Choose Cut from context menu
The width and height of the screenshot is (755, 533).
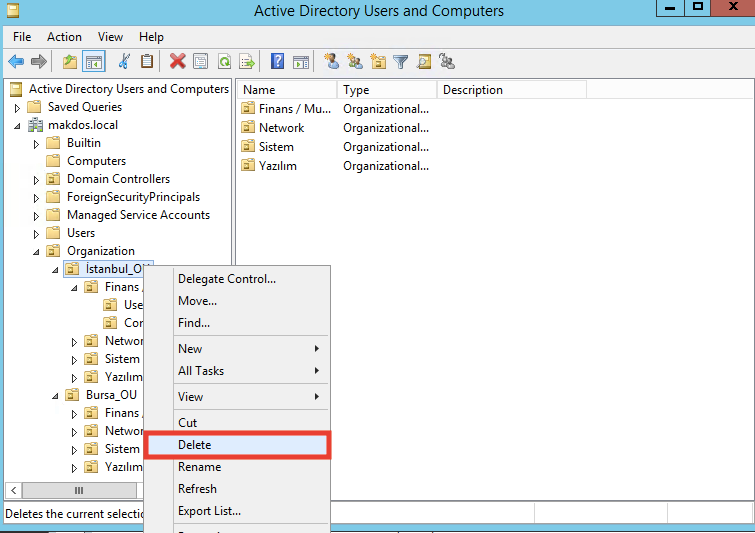click(238, 423)
